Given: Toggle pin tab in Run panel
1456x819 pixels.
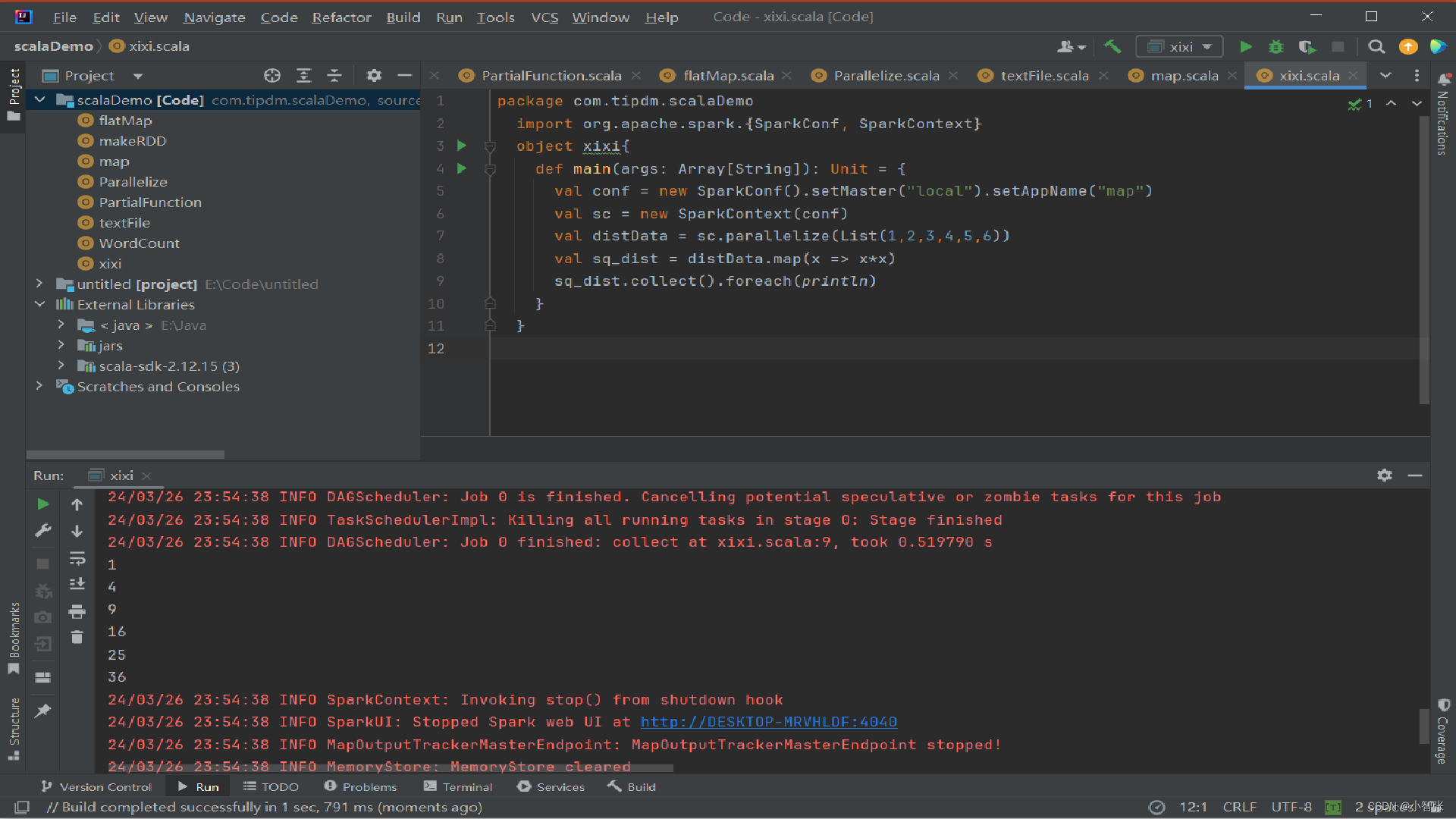Looking at the screenshot, I should click(x=43, y=711).
